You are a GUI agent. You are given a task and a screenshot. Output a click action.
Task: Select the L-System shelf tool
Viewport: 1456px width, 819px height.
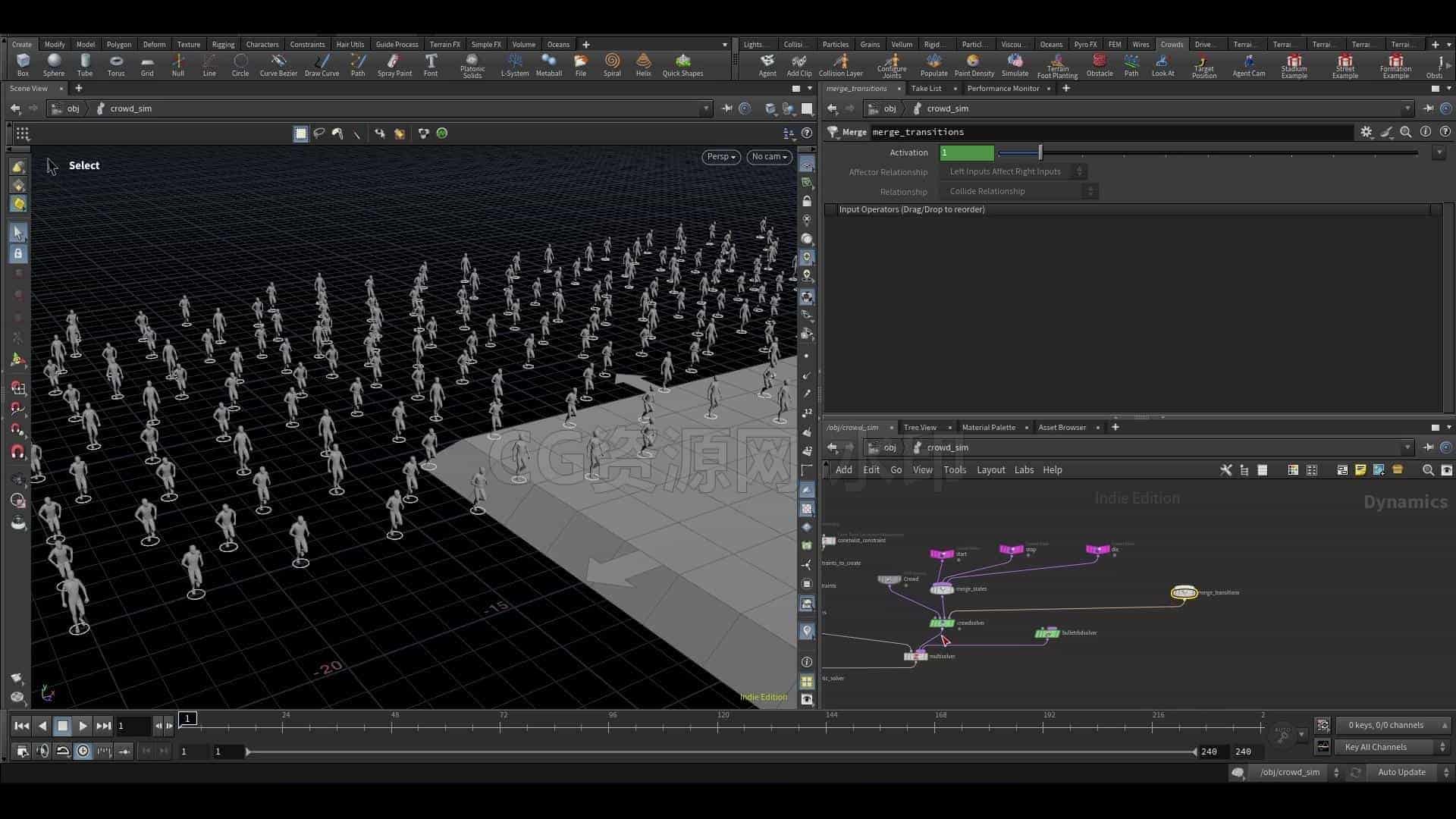(x=515, y=64)
